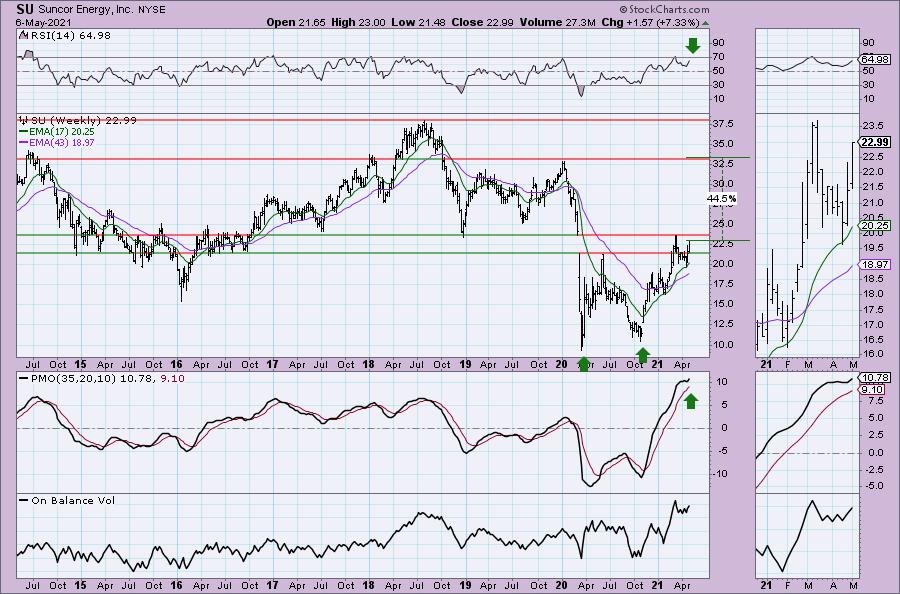
Task: Click the PMO(35,20,10) indicator label
Action: click(102, 378)
